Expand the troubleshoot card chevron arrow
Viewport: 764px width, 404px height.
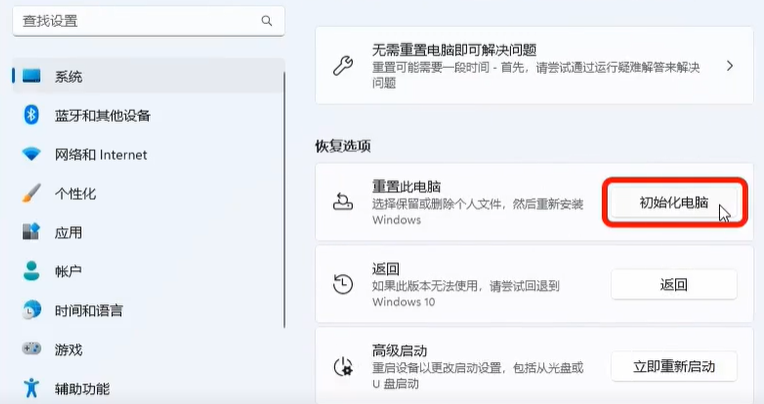[729, 66]
